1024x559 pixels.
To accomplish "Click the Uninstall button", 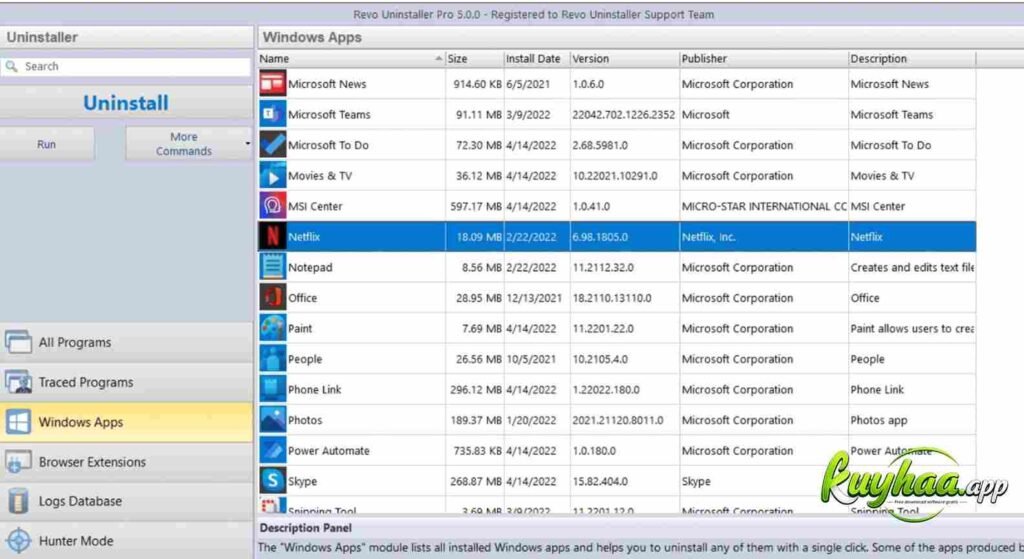I will [126, 103].
